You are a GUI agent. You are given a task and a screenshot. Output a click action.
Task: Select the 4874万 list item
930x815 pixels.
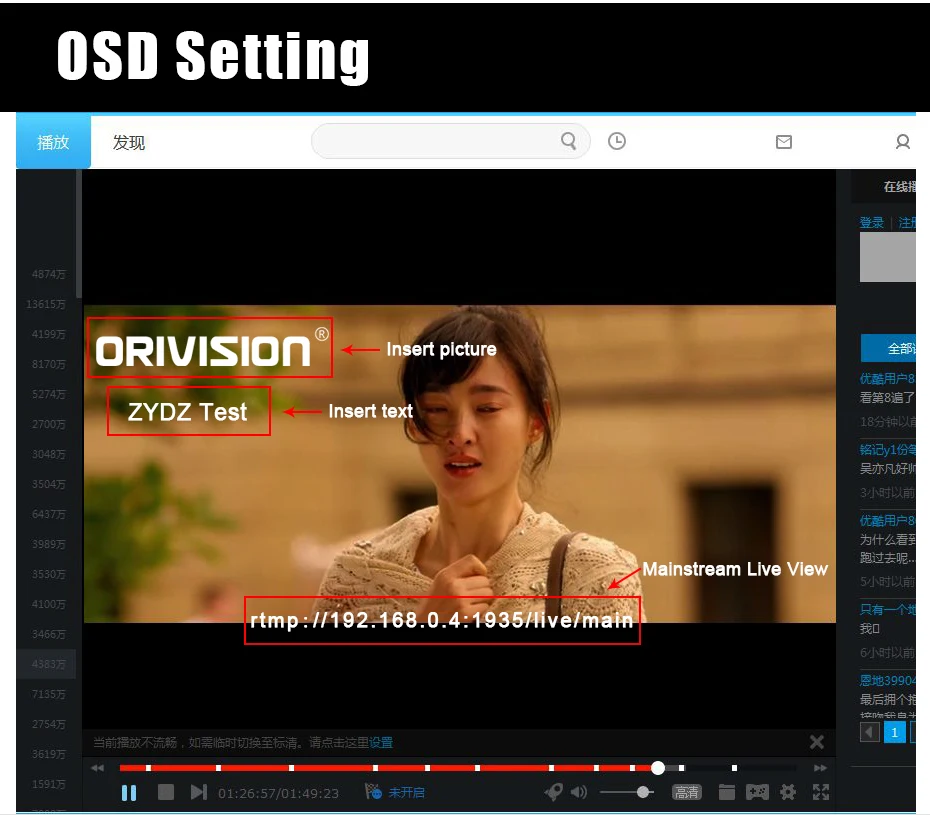pyautogui.click(x=49, y=274)
